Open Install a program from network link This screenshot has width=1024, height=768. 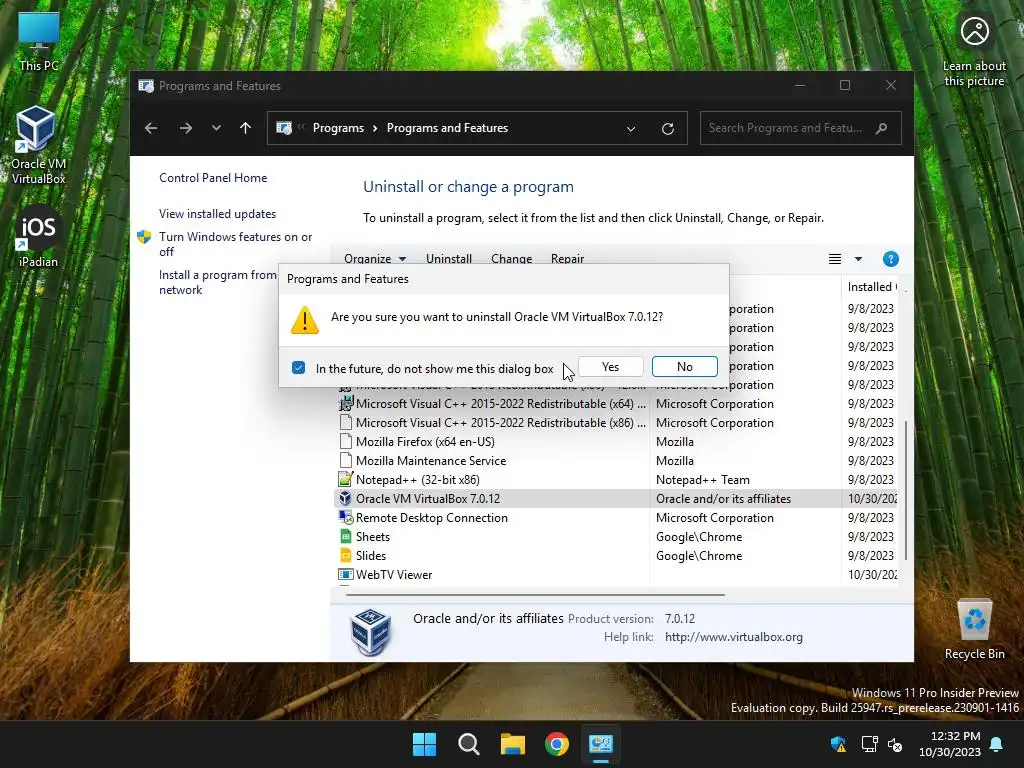pyautogui.click(x=218, y=282)
